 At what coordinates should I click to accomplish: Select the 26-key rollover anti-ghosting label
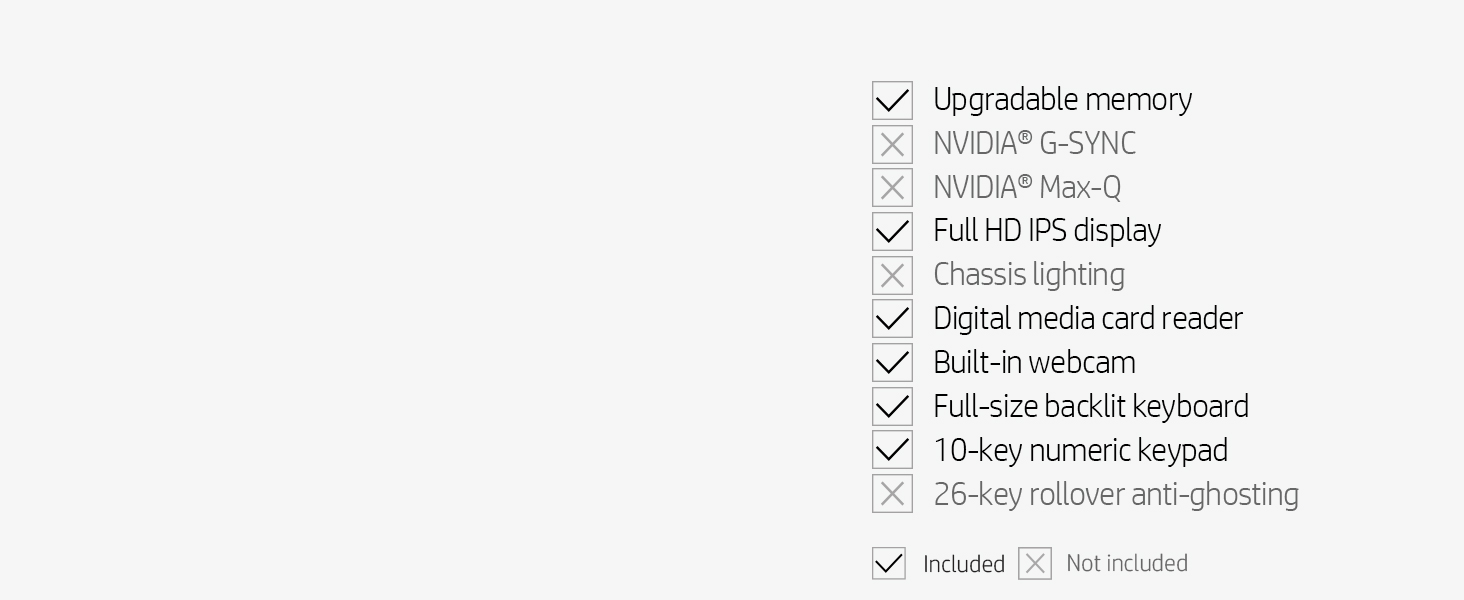(x=1115, y=494)
